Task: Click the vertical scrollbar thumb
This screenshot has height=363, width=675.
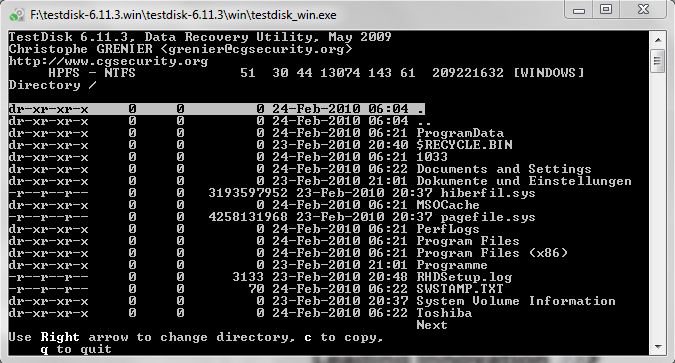Action: (657, 61)
